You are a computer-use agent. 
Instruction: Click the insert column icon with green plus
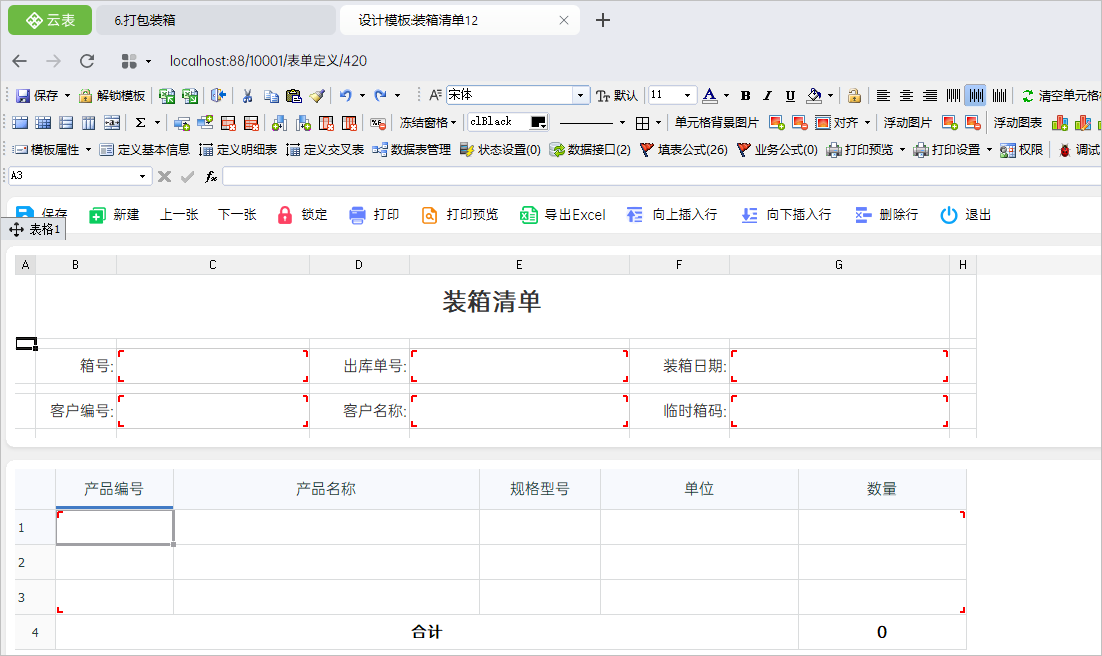tap(279, 123)
